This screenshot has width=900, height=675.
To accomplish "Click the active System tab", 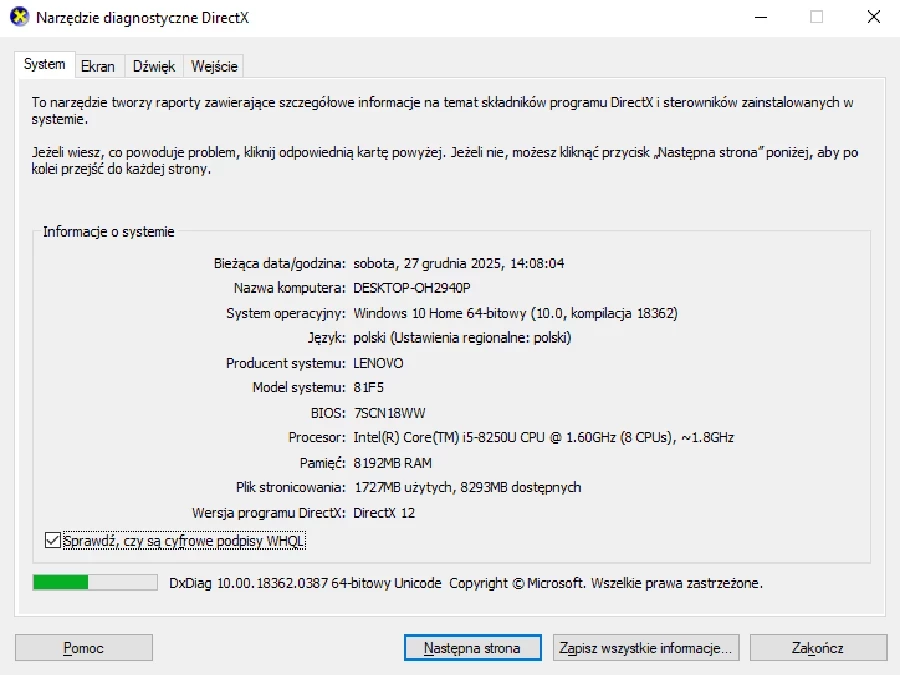I will coord(44,63).
